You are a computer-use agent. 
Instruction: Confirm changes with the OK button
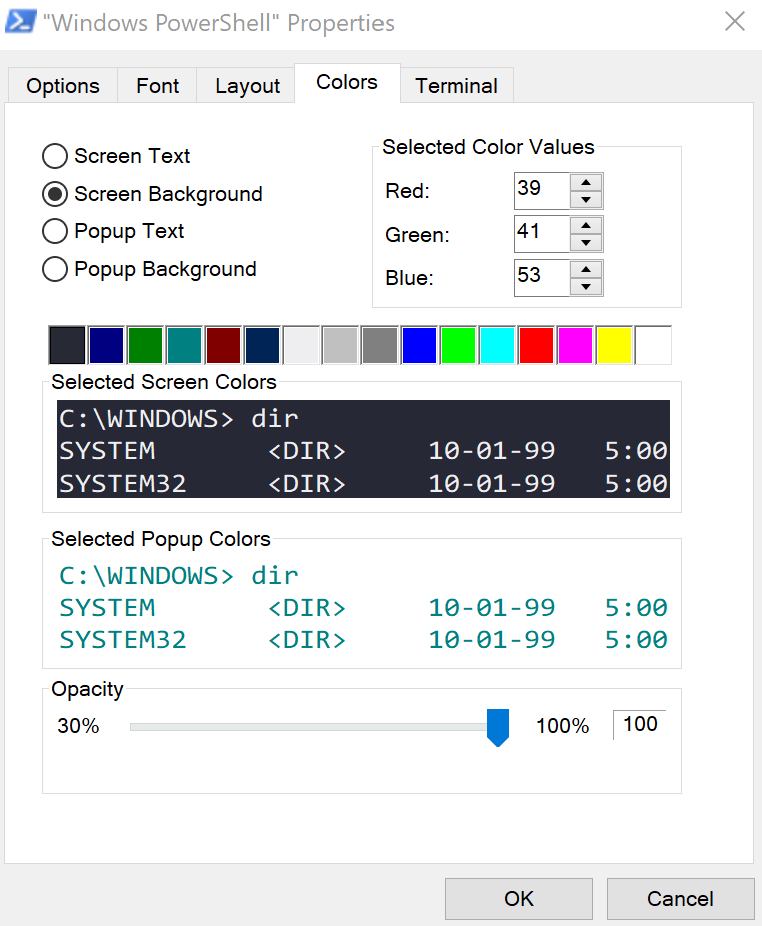(518, 898)
